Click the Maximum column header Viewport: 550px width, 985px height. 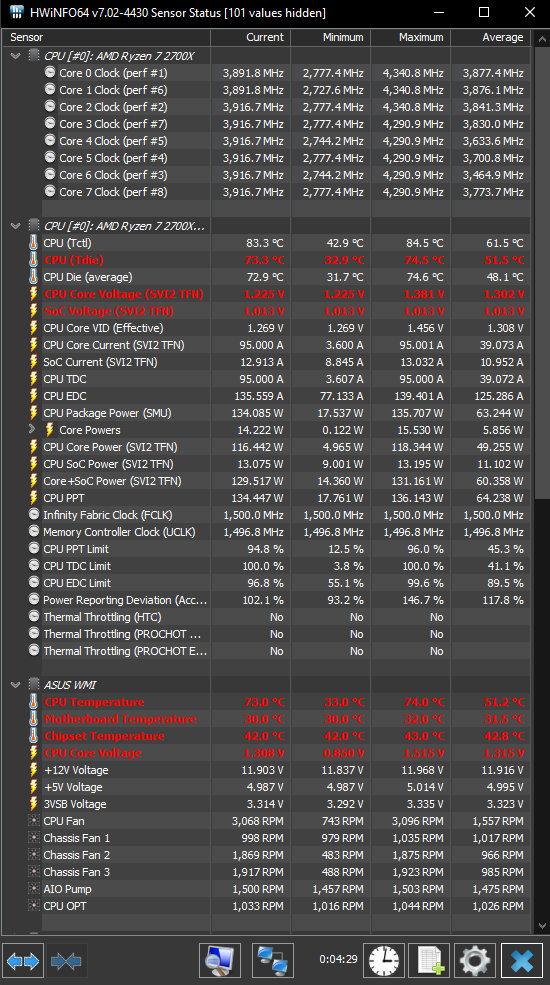(411, 37)
